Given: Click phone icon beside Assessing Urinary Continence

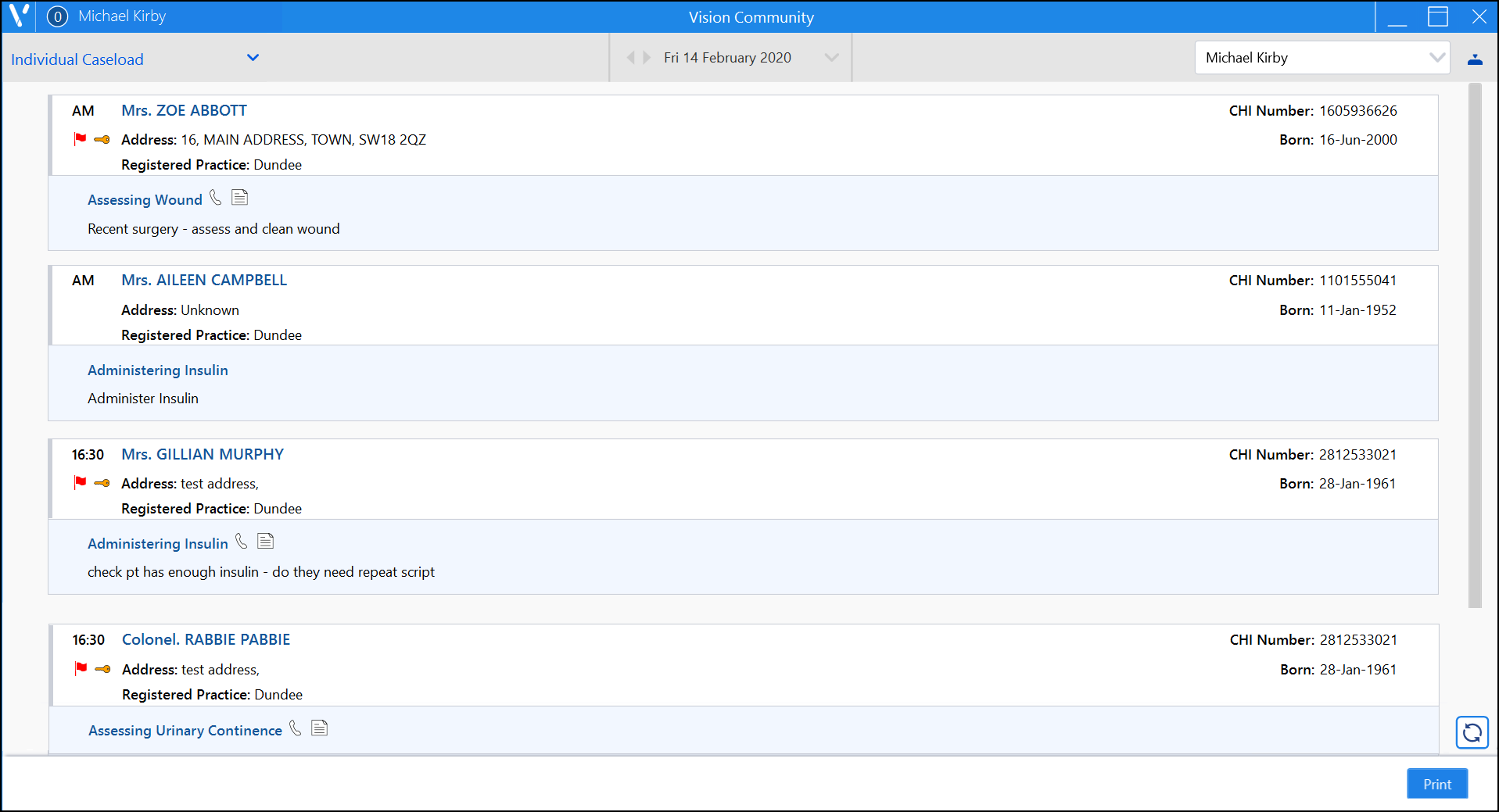Looking at the screenshot, I should (x=295, y=728).
